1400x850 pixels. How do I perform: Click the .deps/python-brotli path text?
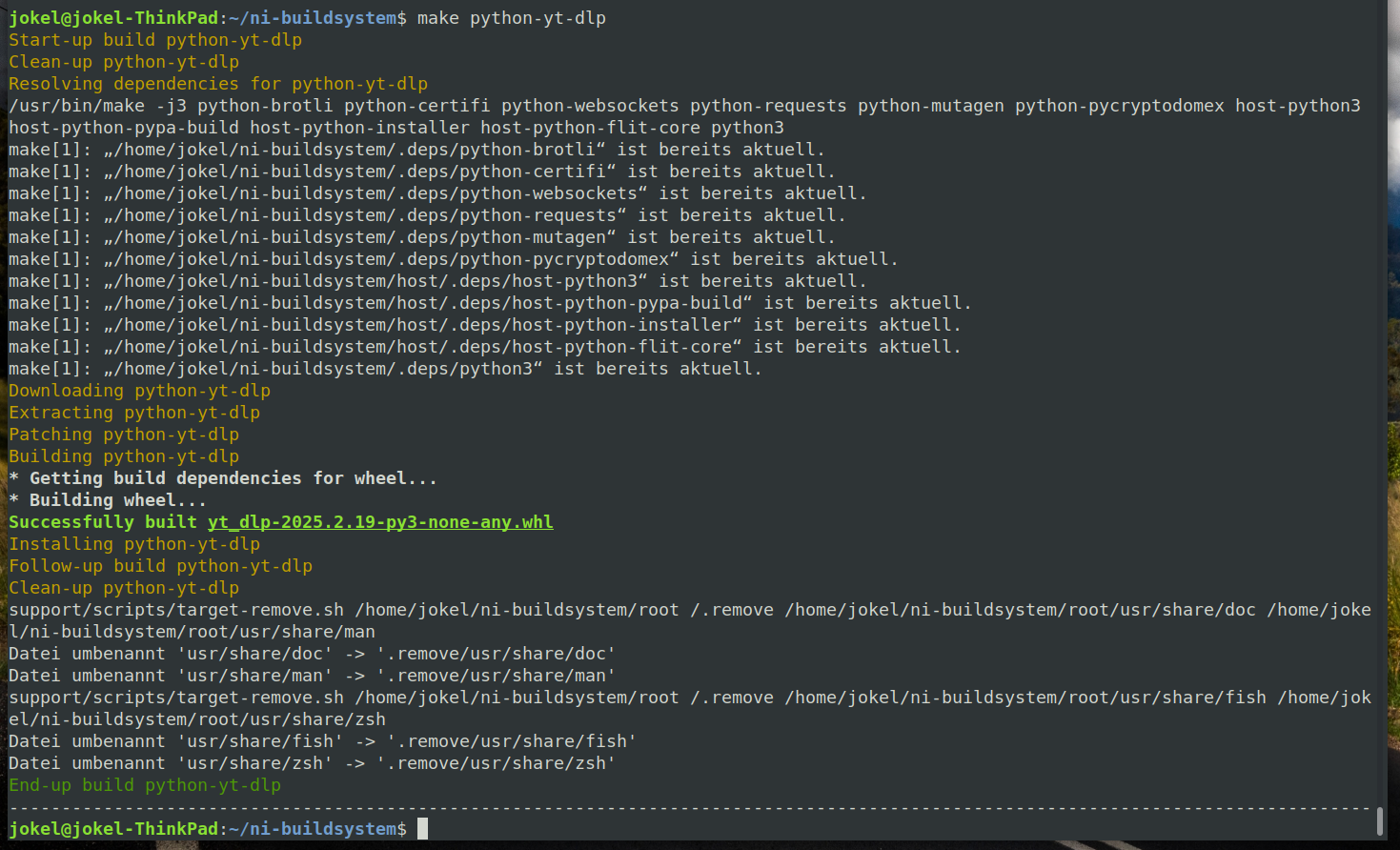tap(360, 150)
